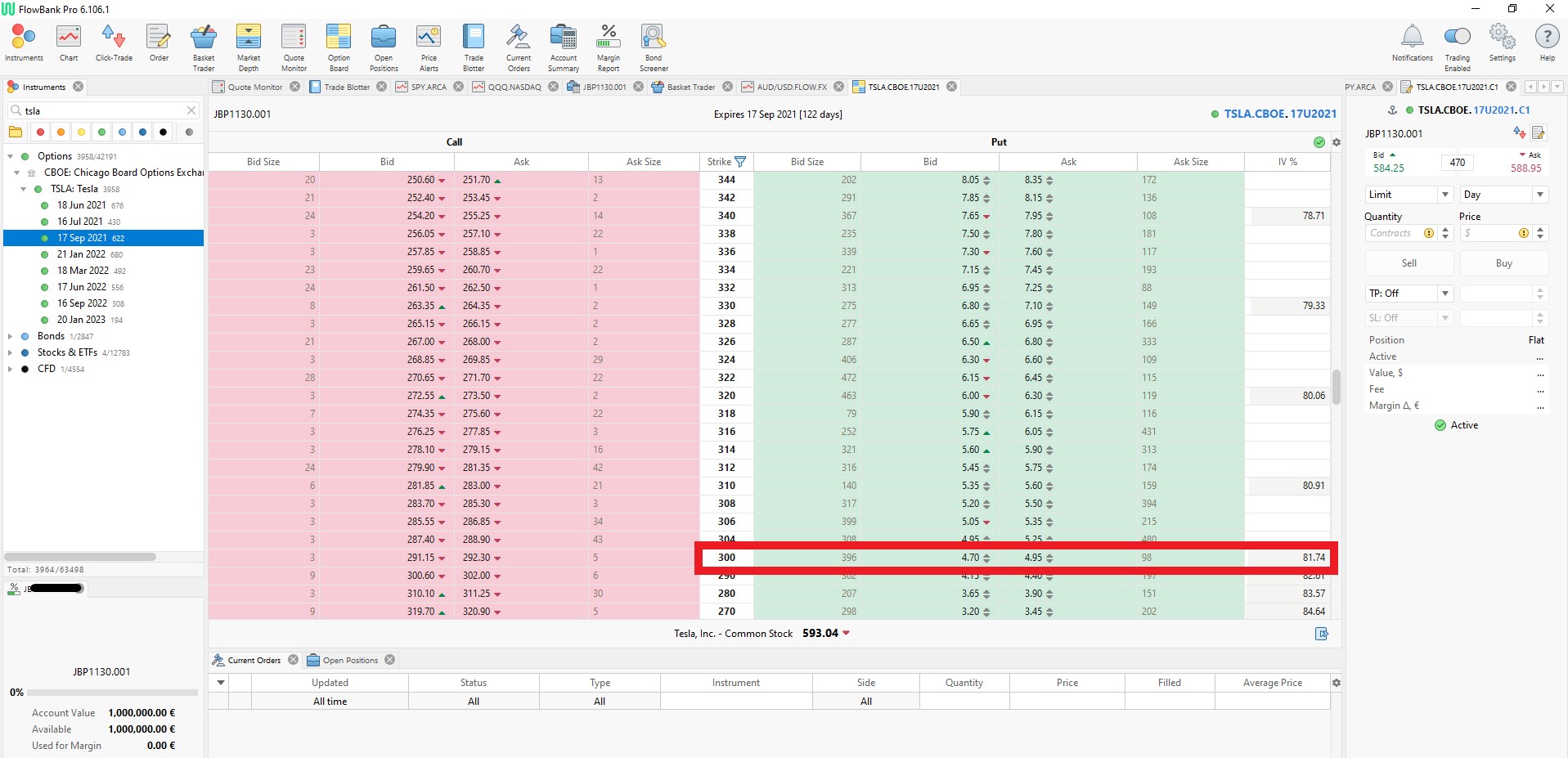Expand the Stocks & ETFs tree node
The image size is (1568, 758).
(x=10, y=352)
